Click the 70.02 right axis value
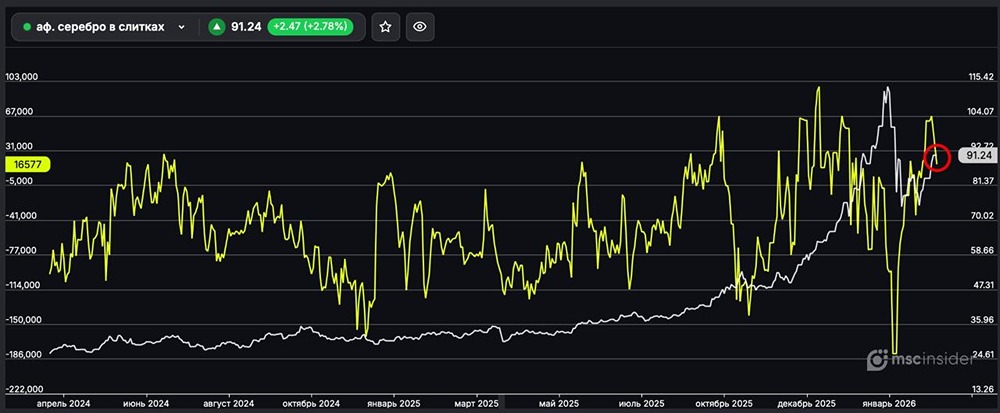 tap(981, 216)
